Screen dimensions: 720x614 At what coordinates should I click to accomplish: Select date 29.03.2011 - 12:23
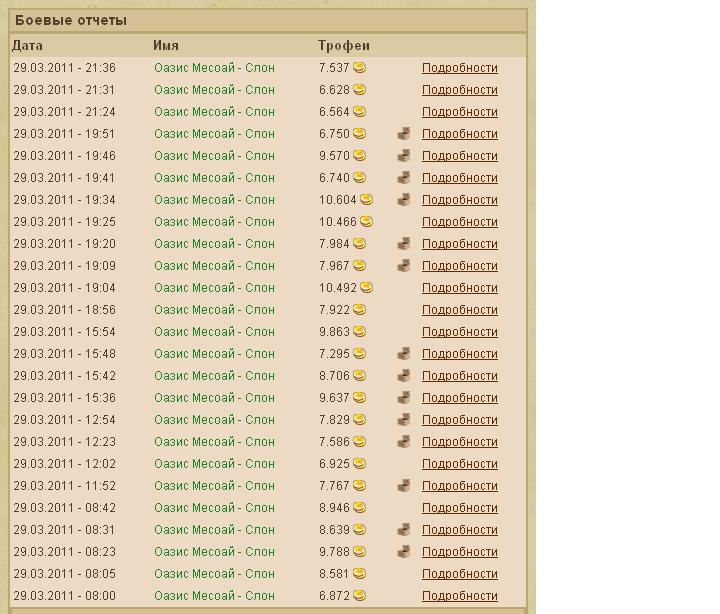click(x=64, y=442)
